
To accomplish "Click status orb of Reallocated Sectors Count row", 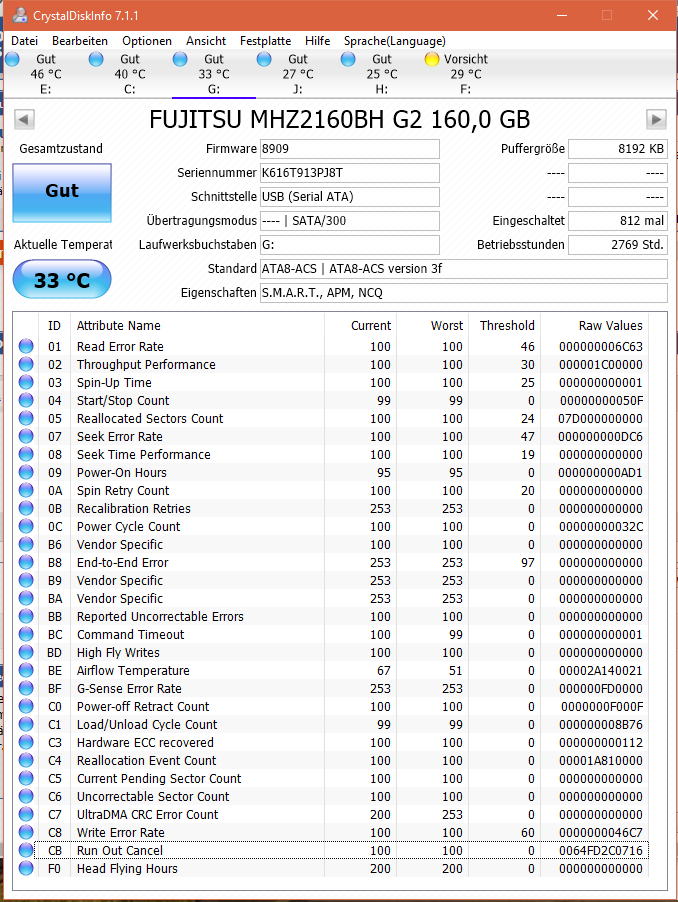I will [26, 418].
